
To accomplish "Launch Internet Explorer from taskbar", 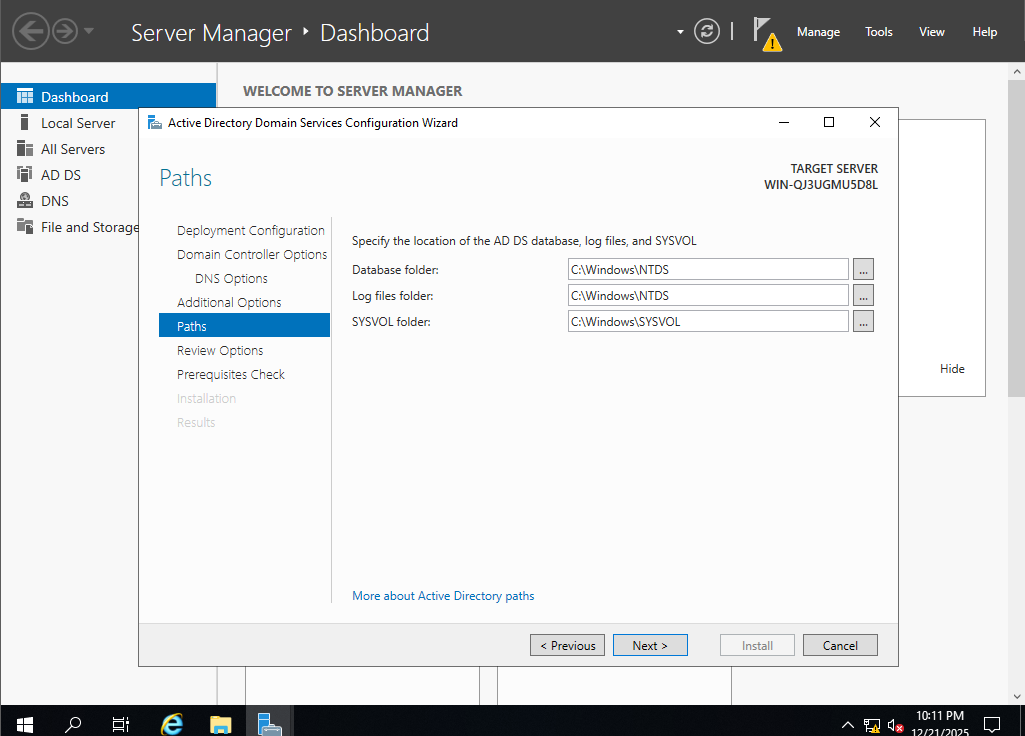I will (x=172, y=724).
